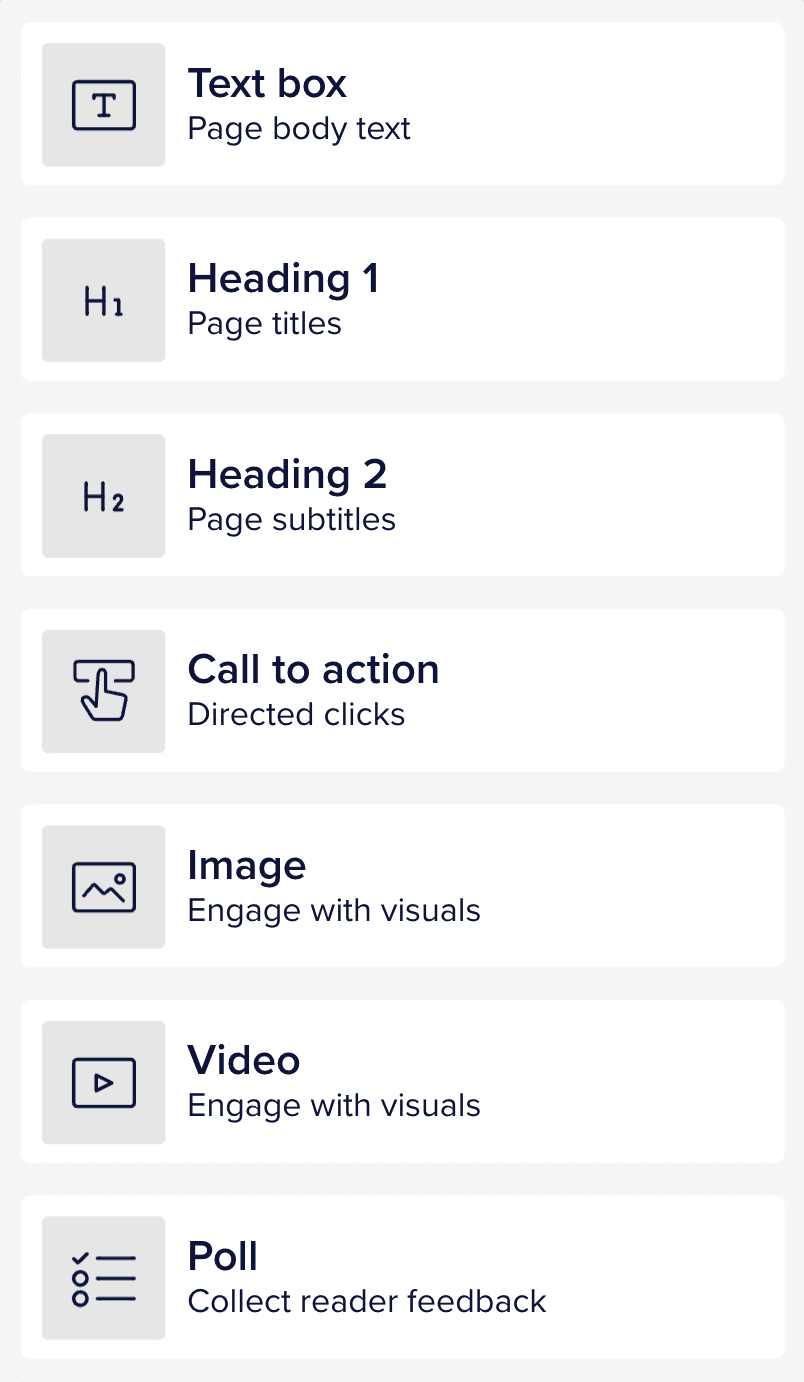Click the 'Page titles' description
Screen dimensions: 804x1382
point(264,324)
